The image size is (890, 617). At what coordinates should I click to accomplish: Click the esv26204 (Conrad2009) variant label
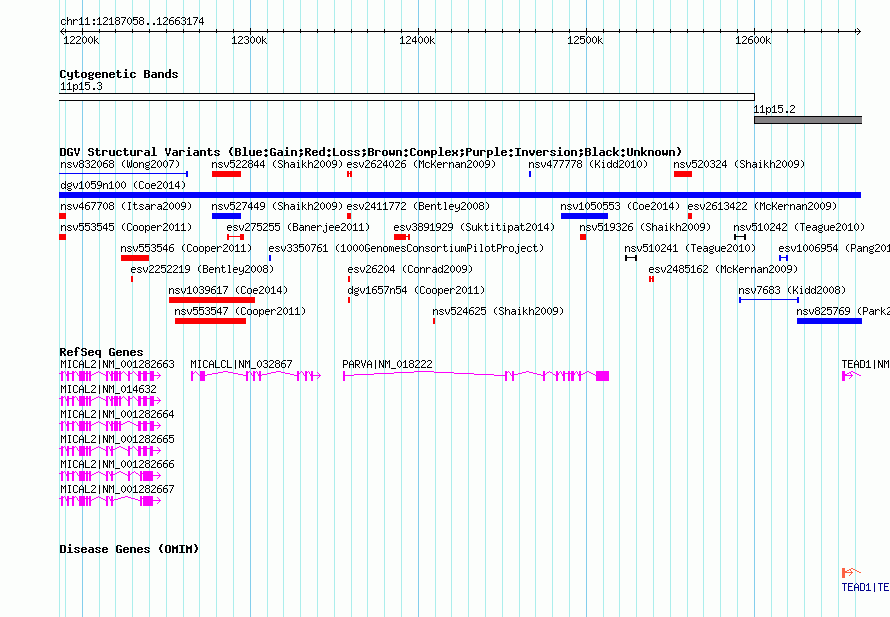click(410, 269)
